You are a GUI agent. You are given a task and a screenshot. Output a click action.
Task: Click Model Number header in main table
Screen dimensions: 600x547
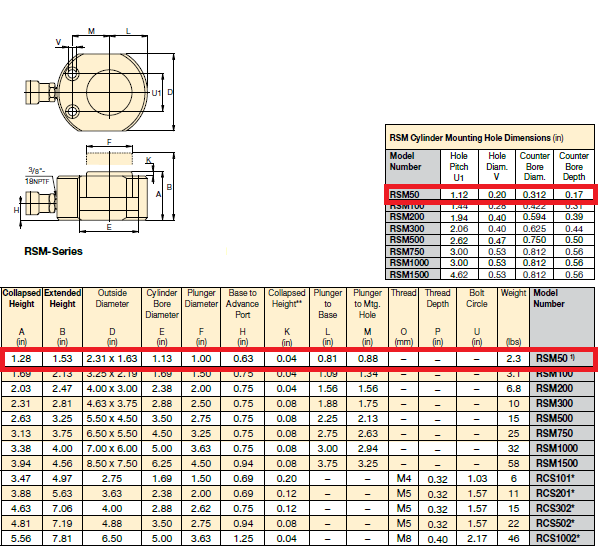click(x=549, y=298)
